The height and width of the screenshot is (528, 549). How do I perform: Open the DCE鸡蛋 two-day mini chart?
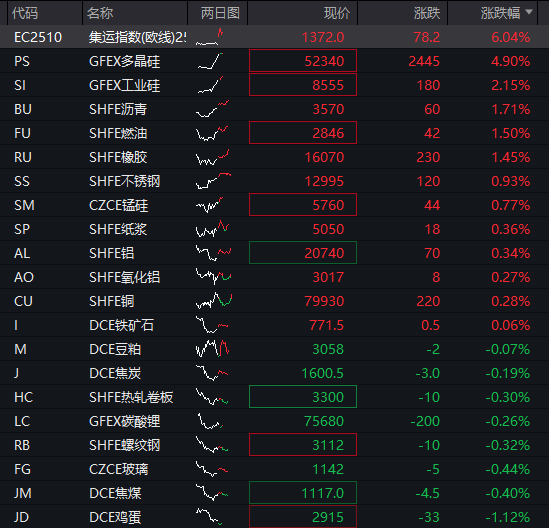coord(209,516)
